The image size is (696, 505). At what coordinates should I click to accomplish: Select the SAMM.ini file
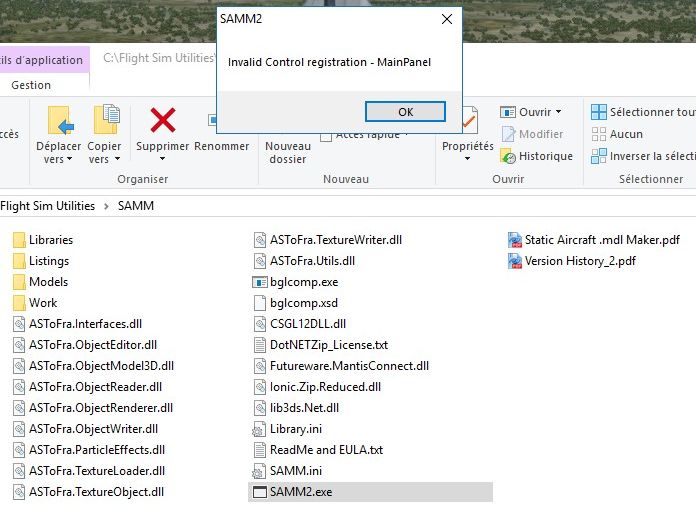(295, 471)
